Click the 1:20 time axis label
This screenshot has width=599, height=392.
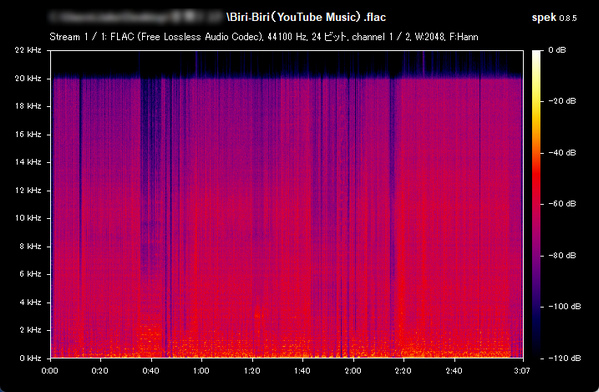click(252, 371)
